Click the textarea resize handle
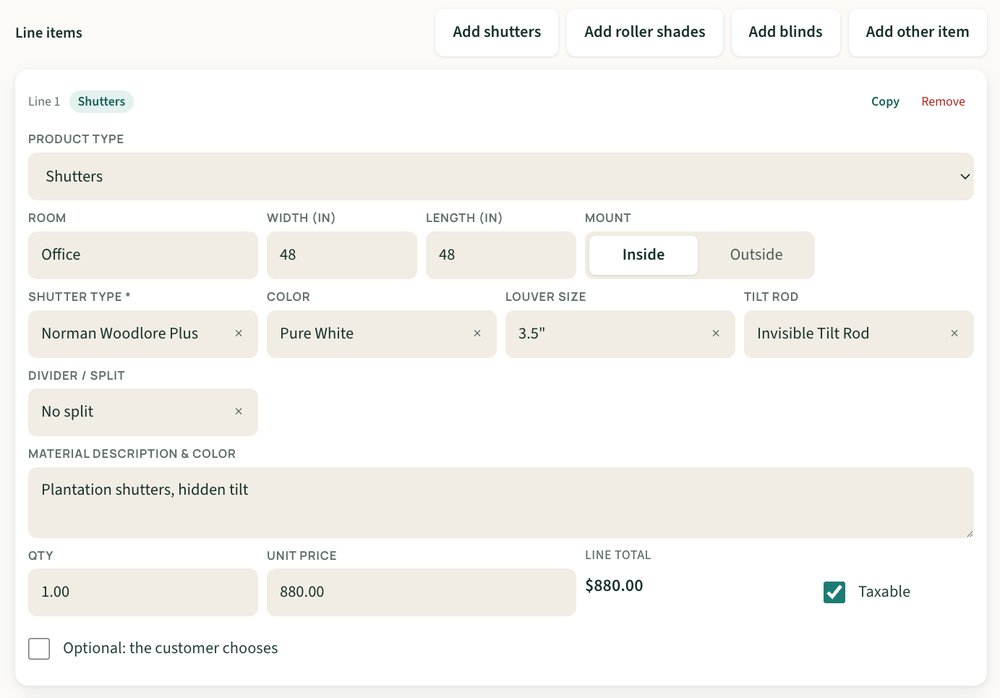This screenshot has height=698, width=1000. (x=969, y=533)
